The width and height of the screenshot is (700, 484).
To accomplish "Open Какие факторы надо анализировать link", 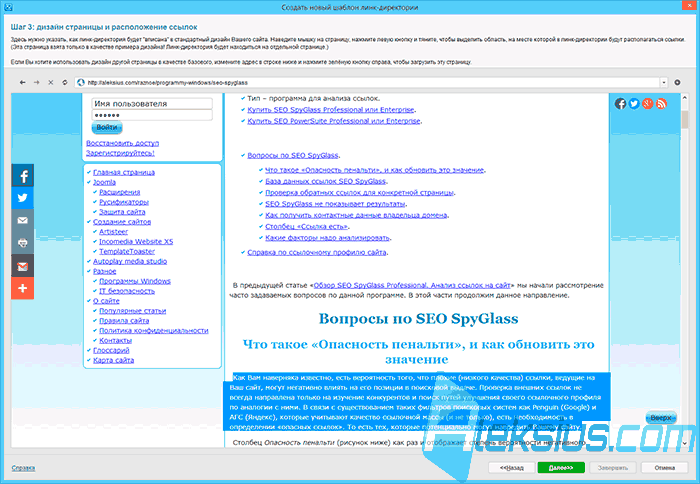I will [x=328, y=238].
